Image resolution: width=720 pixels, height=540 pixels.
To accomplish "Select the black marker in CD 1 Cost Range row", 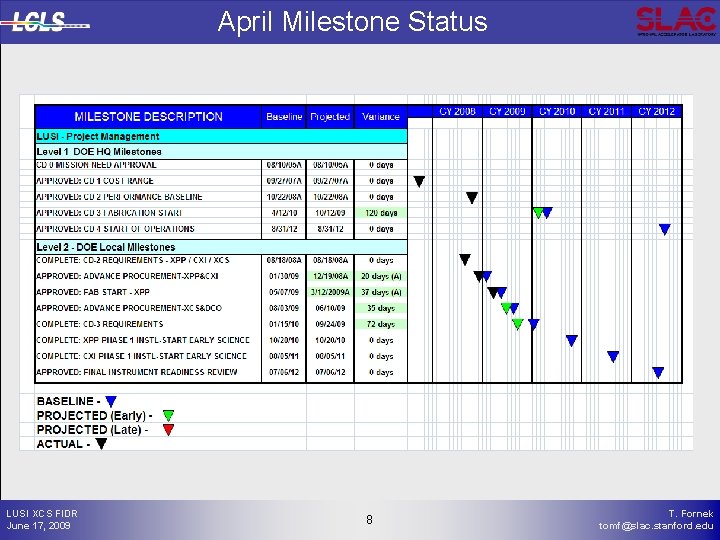I will [419, 181].
